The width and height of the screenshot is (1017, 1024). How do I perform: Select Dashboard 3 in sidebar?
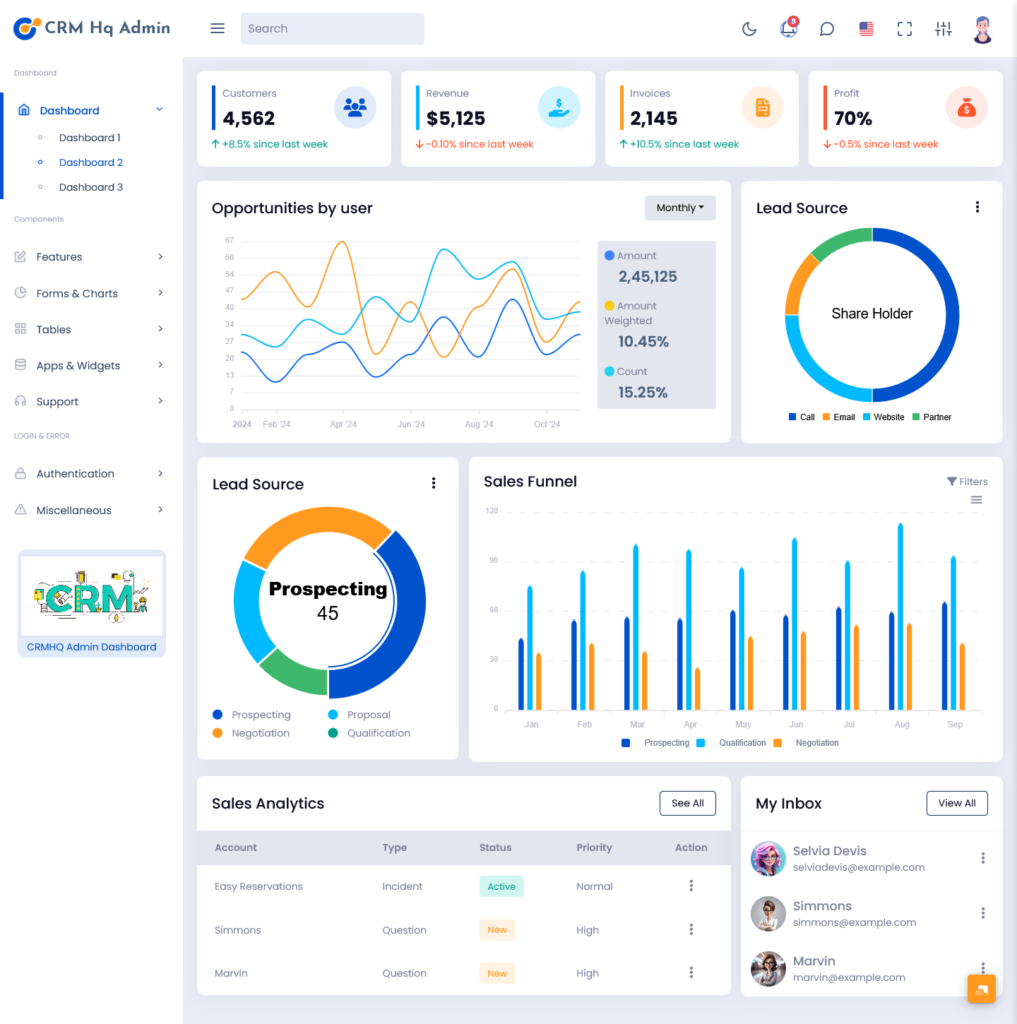tap(90, 187)
